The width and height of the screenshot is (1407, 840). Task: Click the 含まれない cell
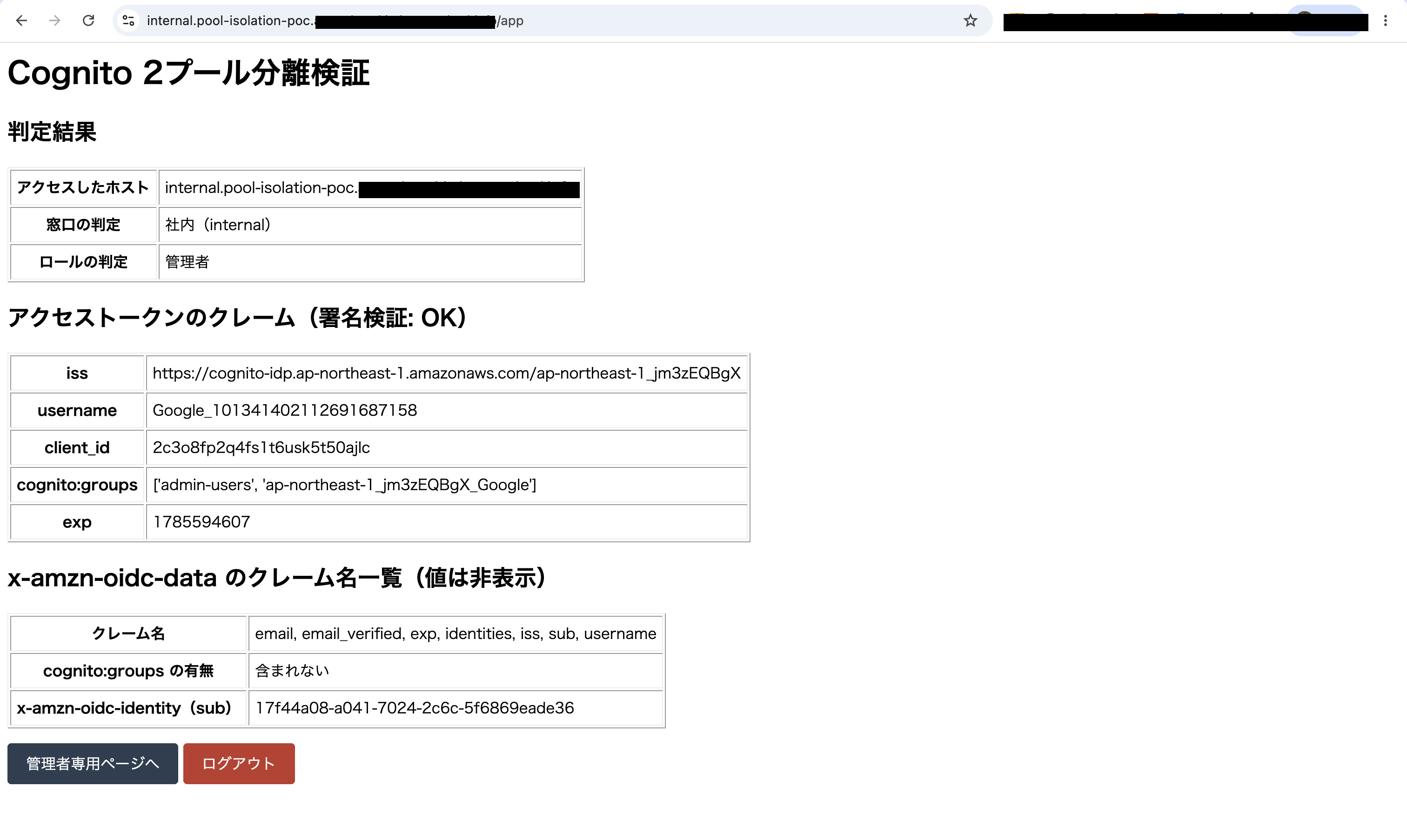pyautogui.click(x=456, y=671)
